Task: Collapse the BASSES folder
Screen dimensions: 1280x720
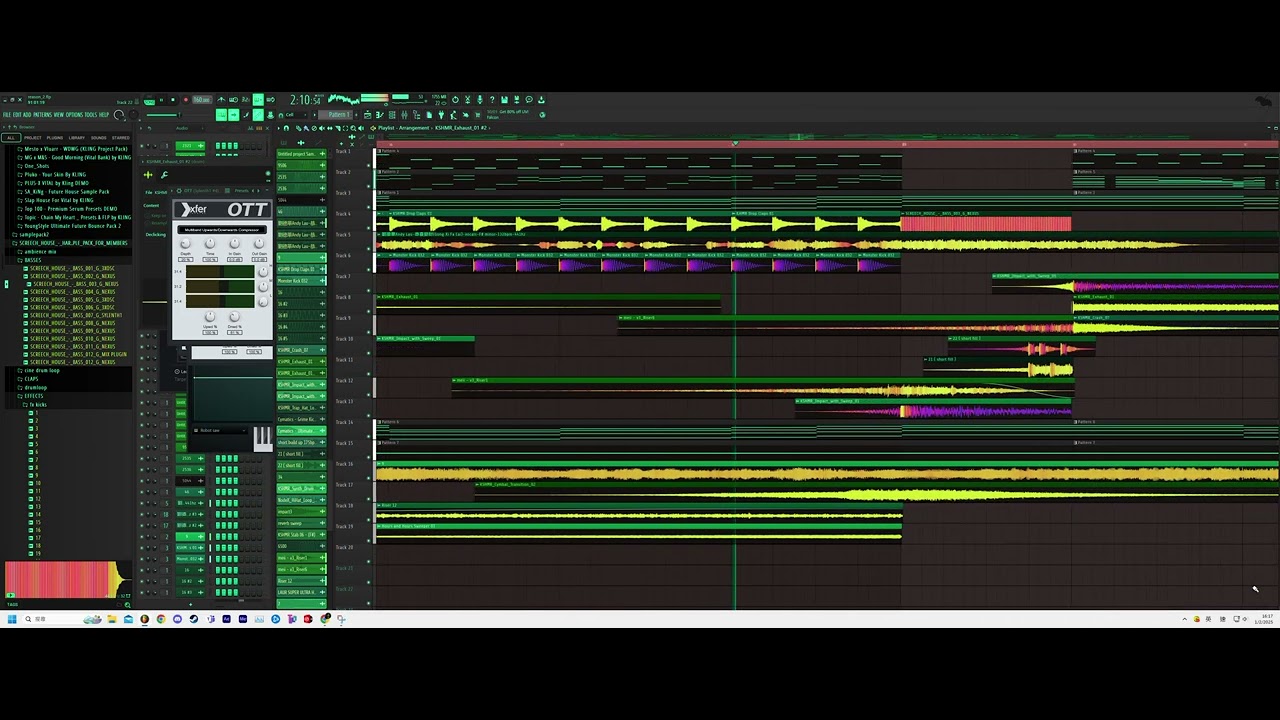Action: (31, 260)
